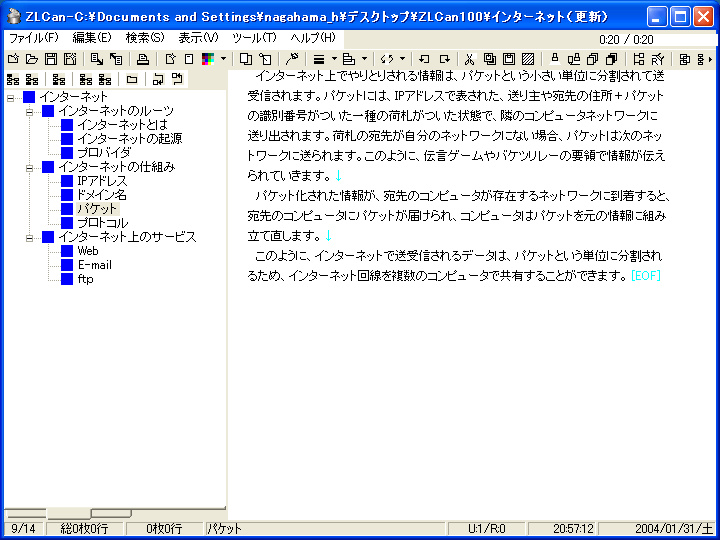Screen dimensions: 720x540
Task: Click the cyan [EOF] marker in text
Action: [646, 276]
